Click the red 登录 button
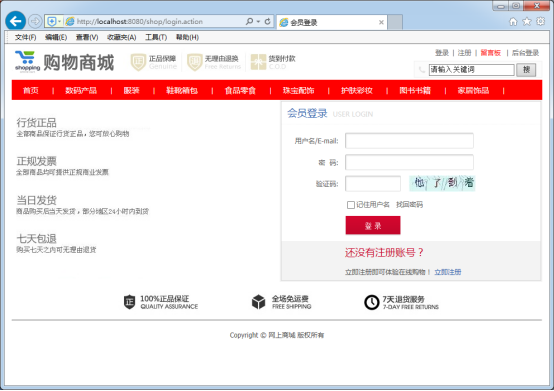This screenshot has height=391, width=554. point(373,225)
